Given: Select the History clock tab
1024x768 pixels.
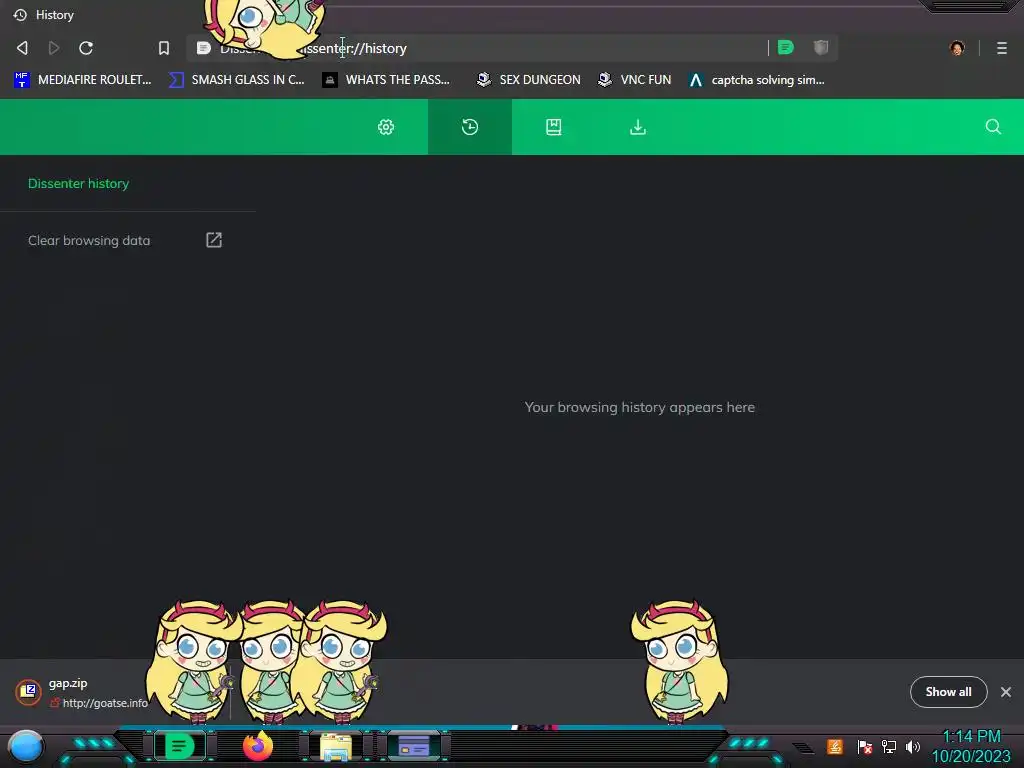Looking at the screenshot, I should click(470, 127).
